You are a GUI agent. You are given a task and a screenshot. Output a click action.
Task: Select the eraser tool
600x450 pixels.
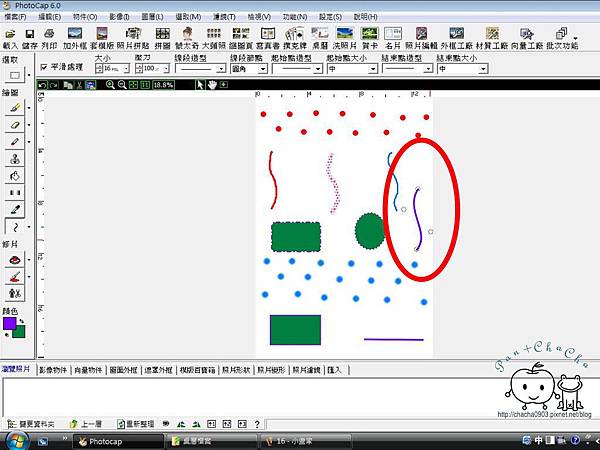click(15, 125)
